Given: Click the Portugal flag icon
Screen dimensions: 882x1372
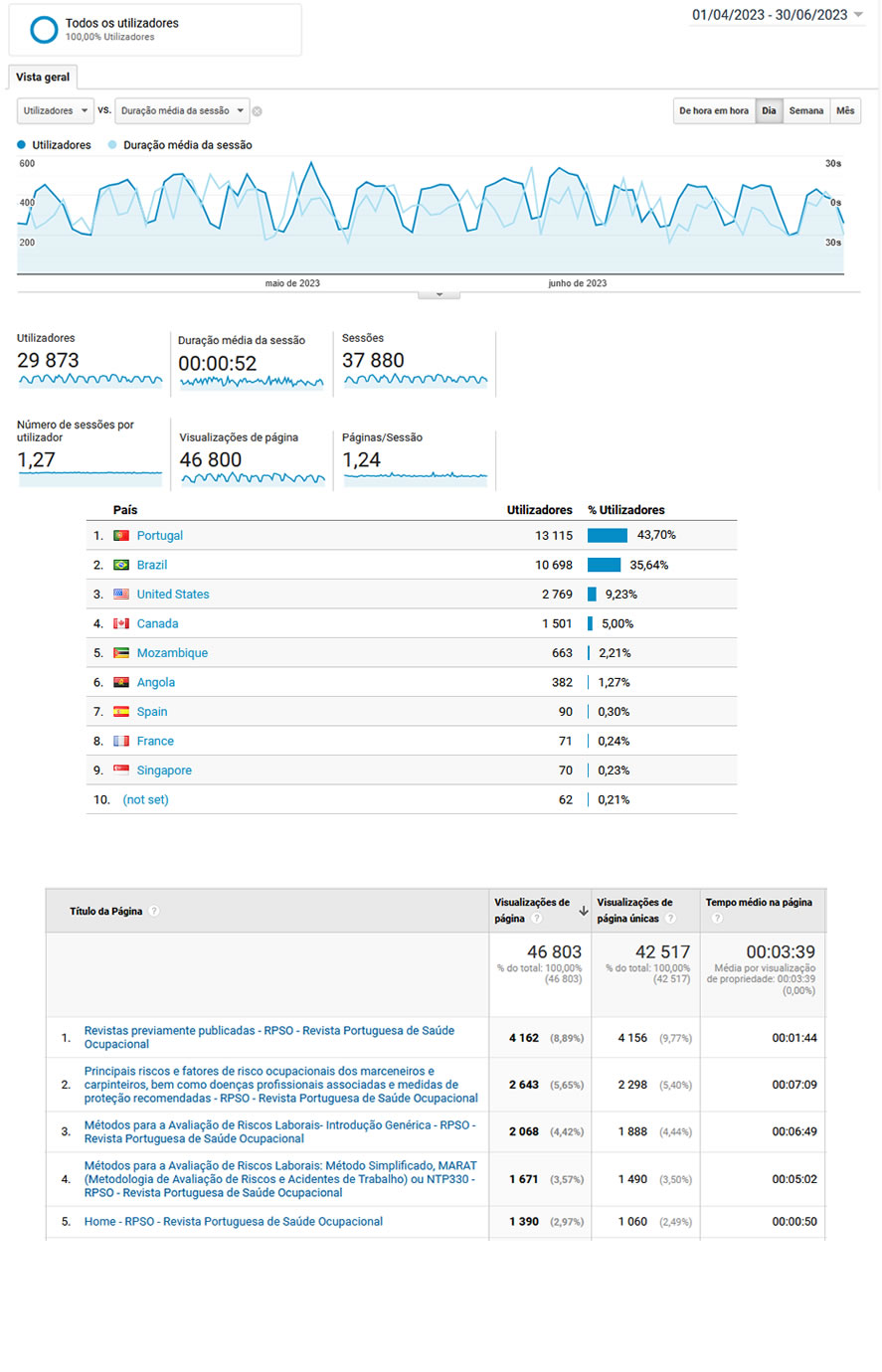Looking at the screenshot, I should (x=121, y=536).
